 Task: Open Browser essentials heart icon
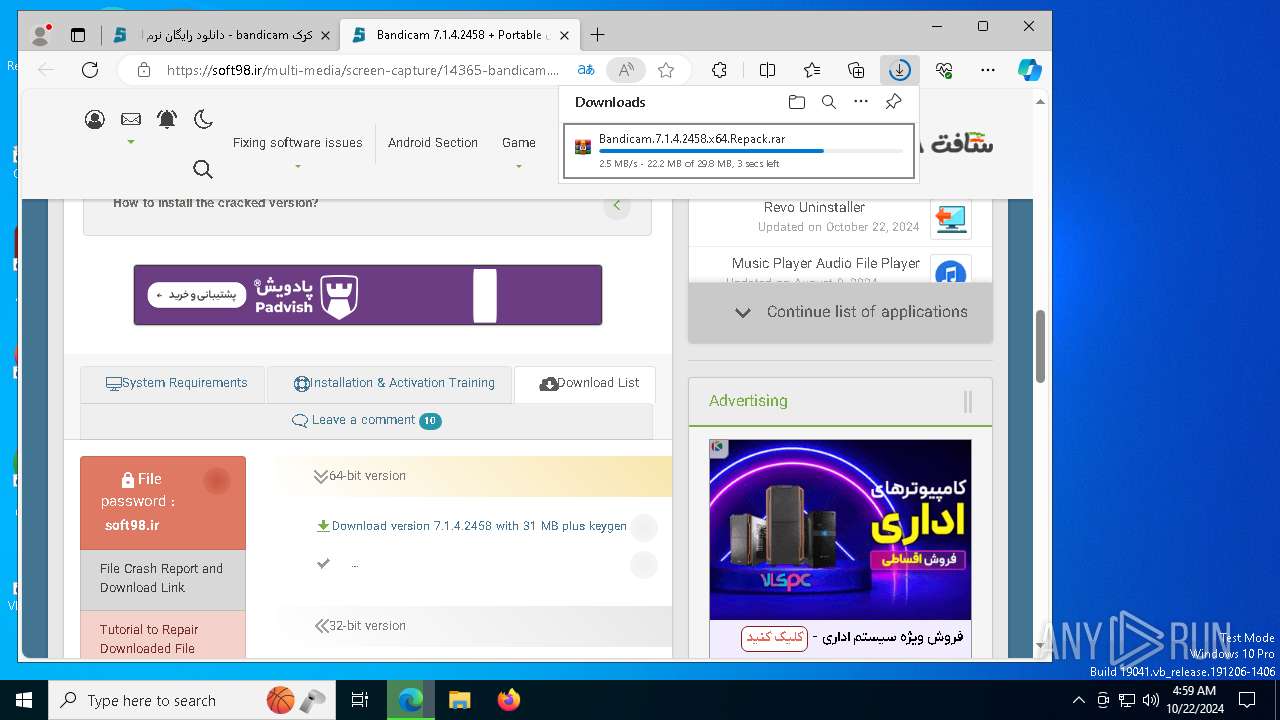944,70
